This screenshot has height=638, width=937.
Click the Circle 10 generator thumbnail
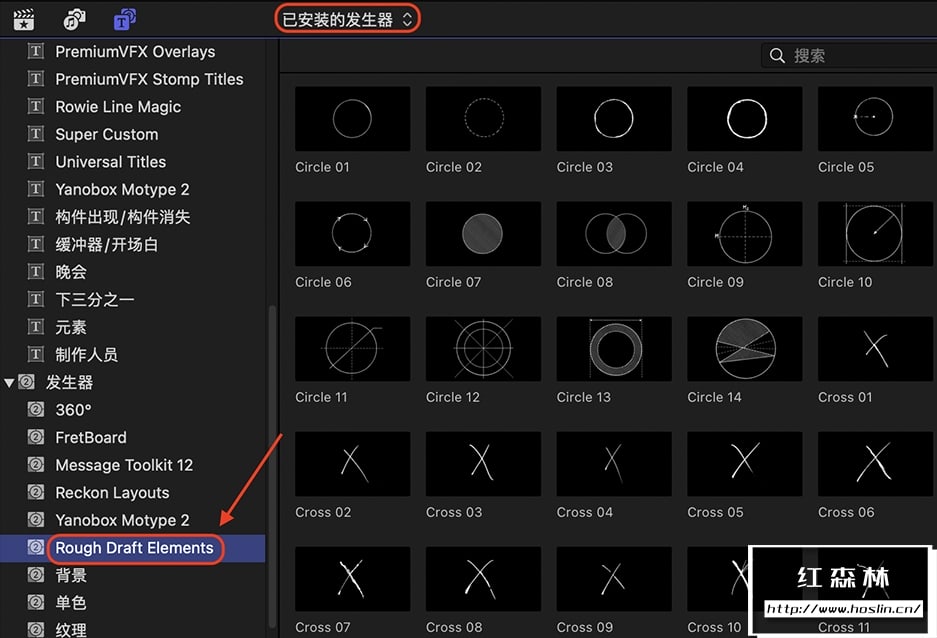tap(875, 234)
